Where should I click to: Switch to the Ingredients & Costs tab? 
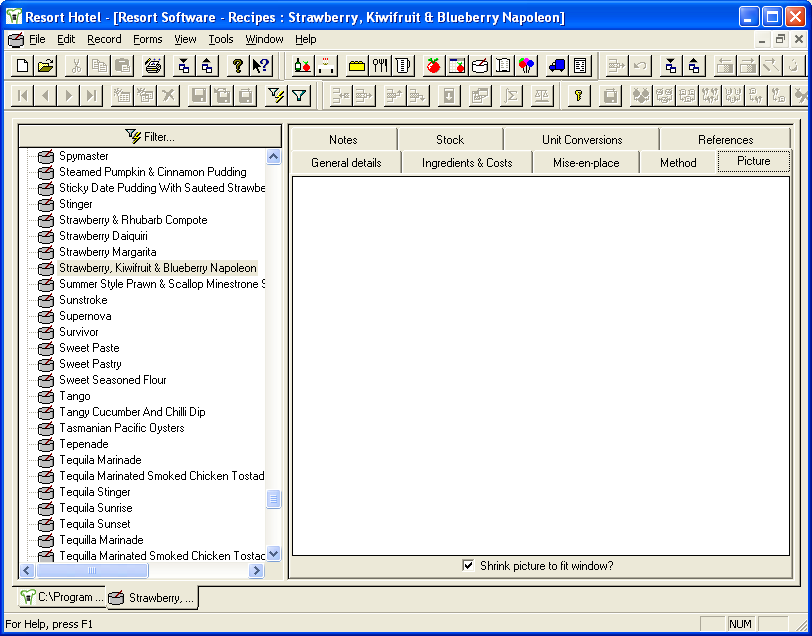point(467,163)
